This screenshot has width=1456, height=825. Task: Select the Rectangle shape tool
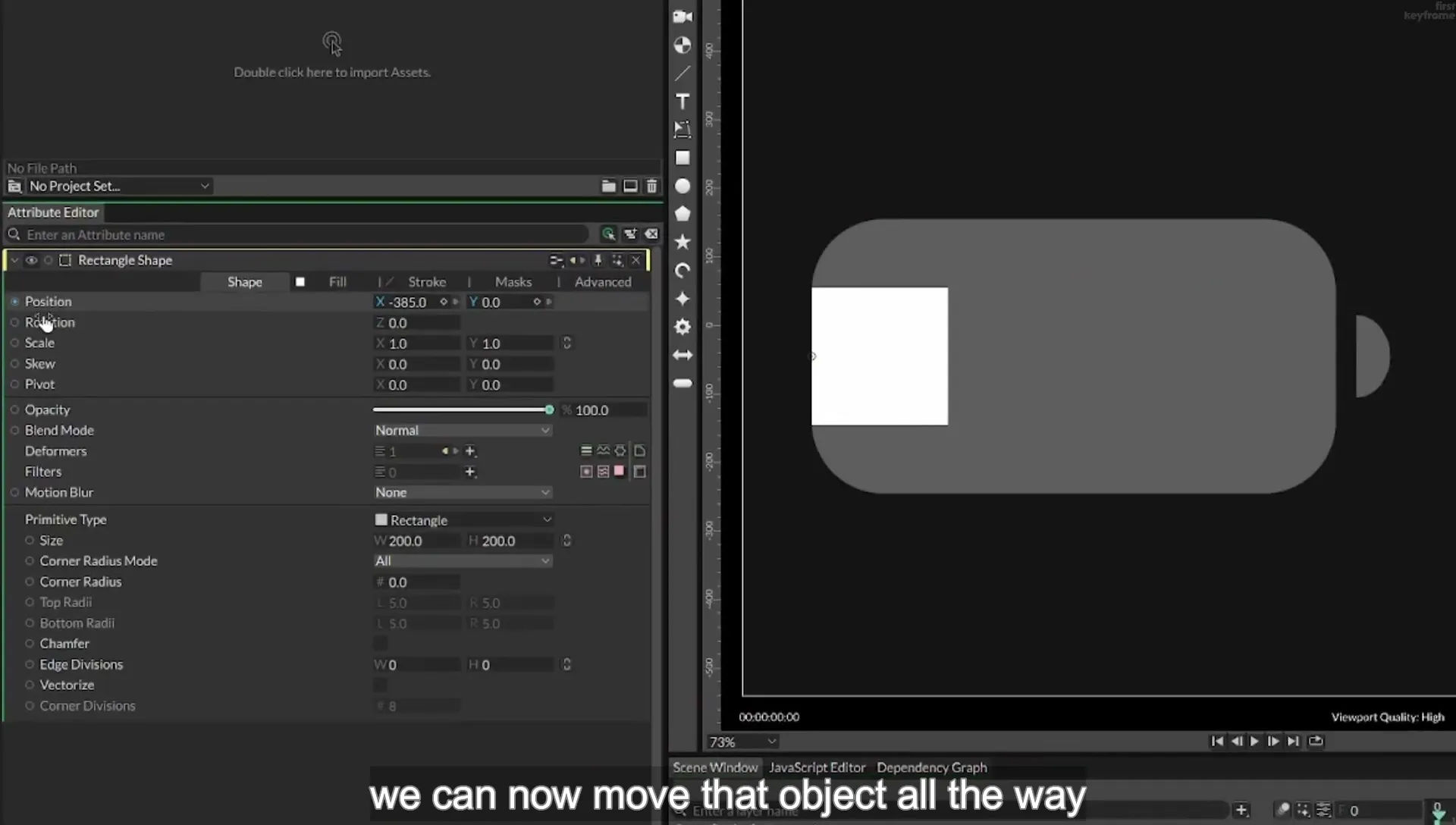[682, 158]
